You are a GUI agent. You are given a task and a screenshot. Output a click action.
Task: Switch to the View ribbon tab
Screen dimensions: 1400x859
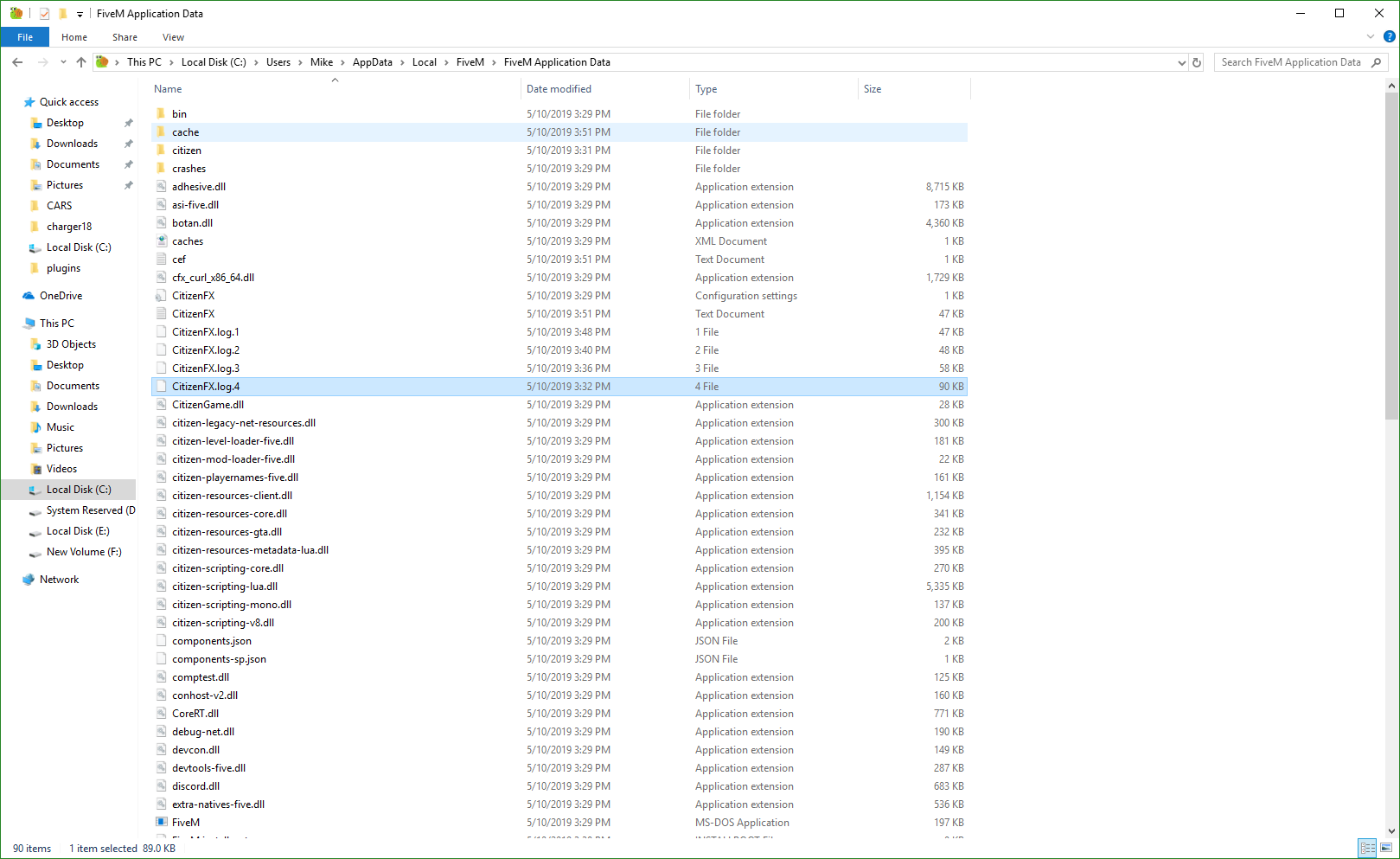coord(173,37)
